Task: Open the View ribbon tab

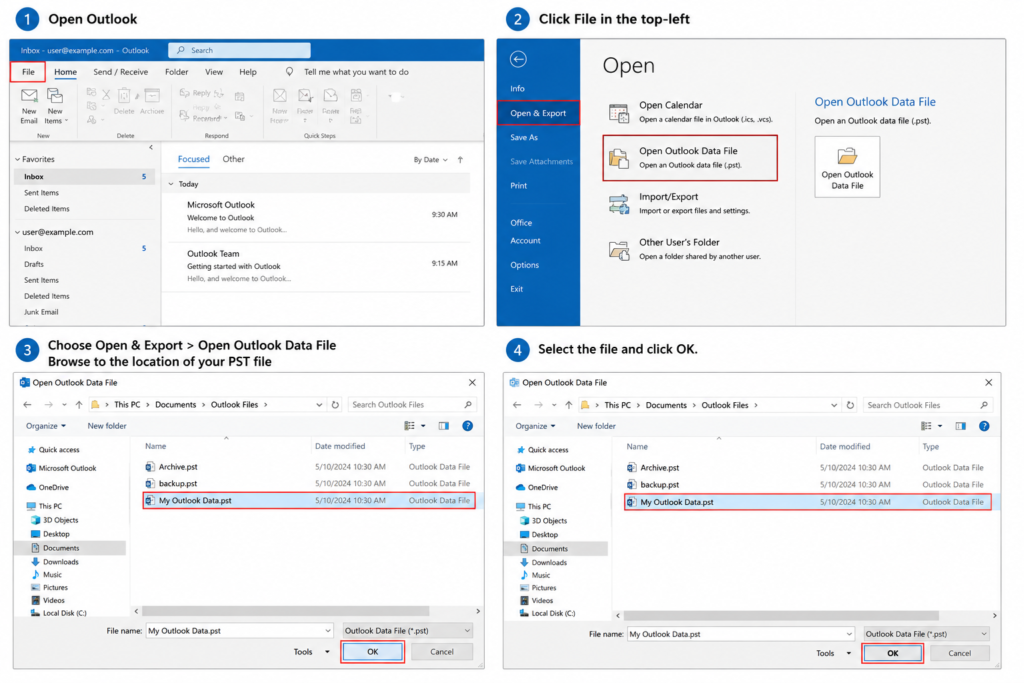Action: point(214,72)
